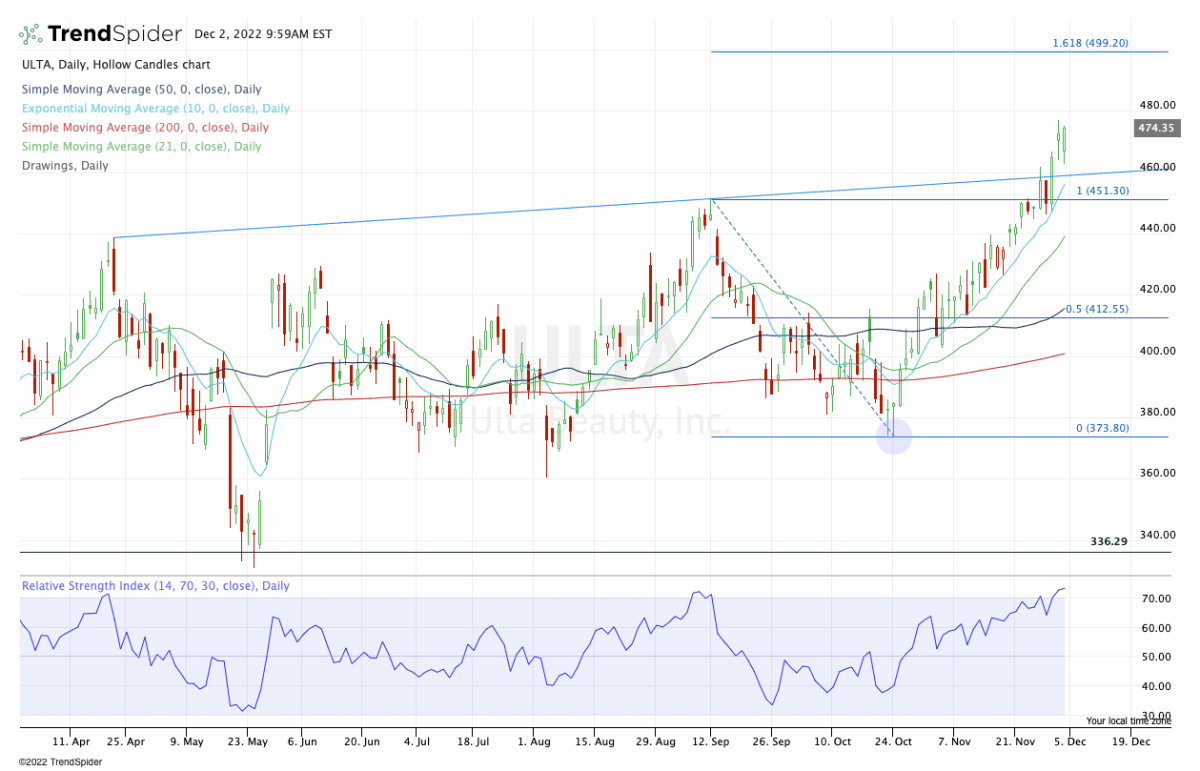Click the Drawings, Daily legend entry
The image size is (1200, 771).
[x=65, y=165]
